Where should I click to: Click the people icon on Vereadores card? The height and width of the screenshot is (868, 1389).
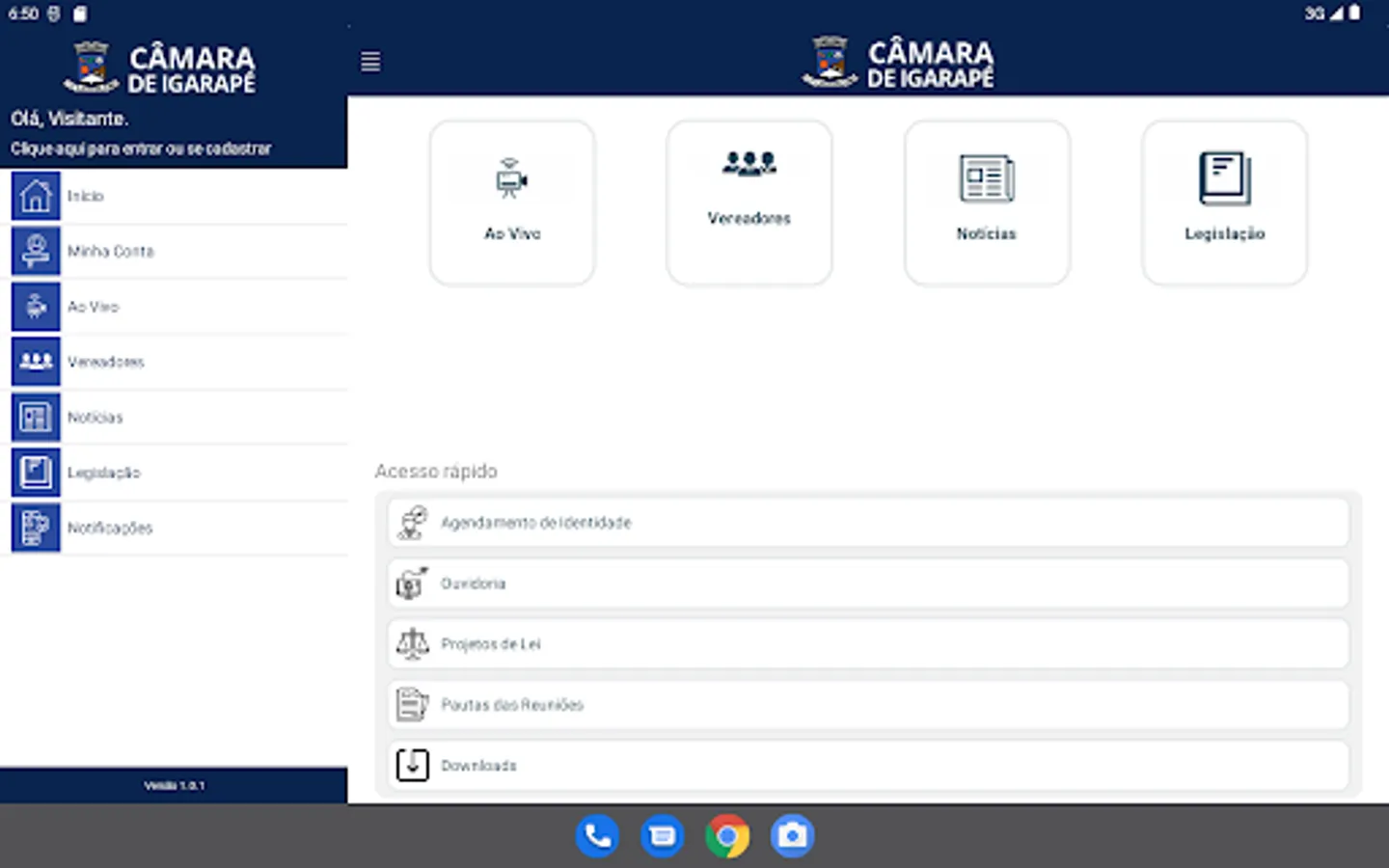pos(749,164)
